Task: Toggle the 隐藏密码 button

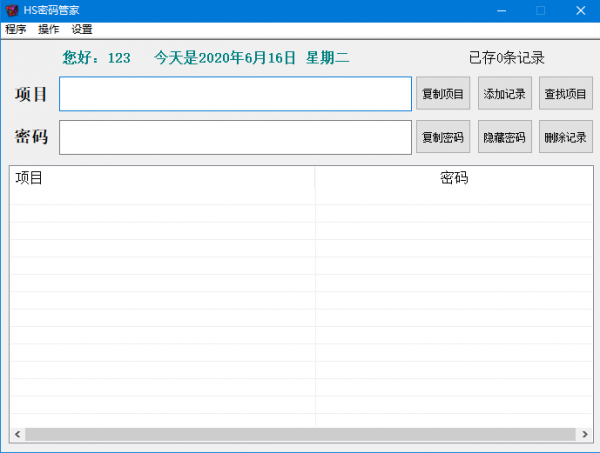Action: tap(504, 137)
